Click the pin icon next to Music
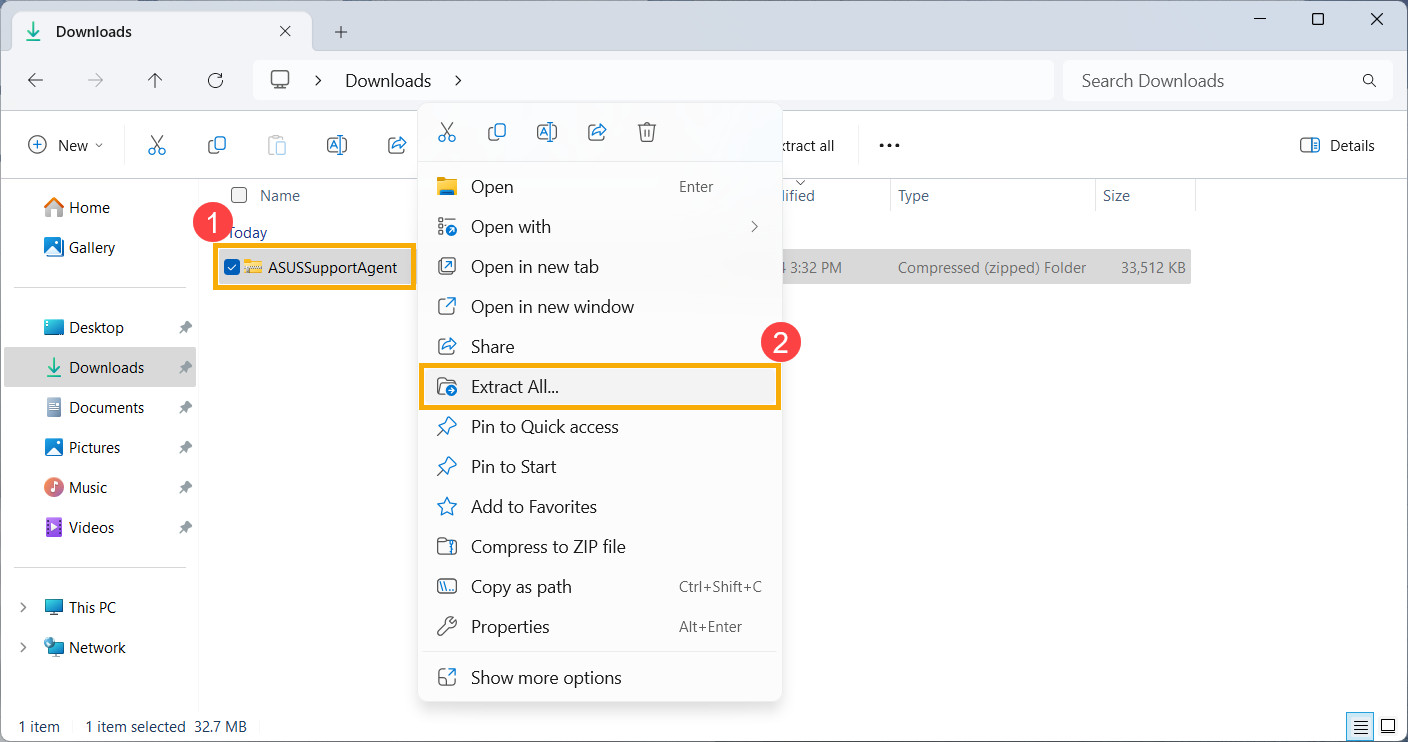This screenshot has height=742, width=1408. coord(185,488)
